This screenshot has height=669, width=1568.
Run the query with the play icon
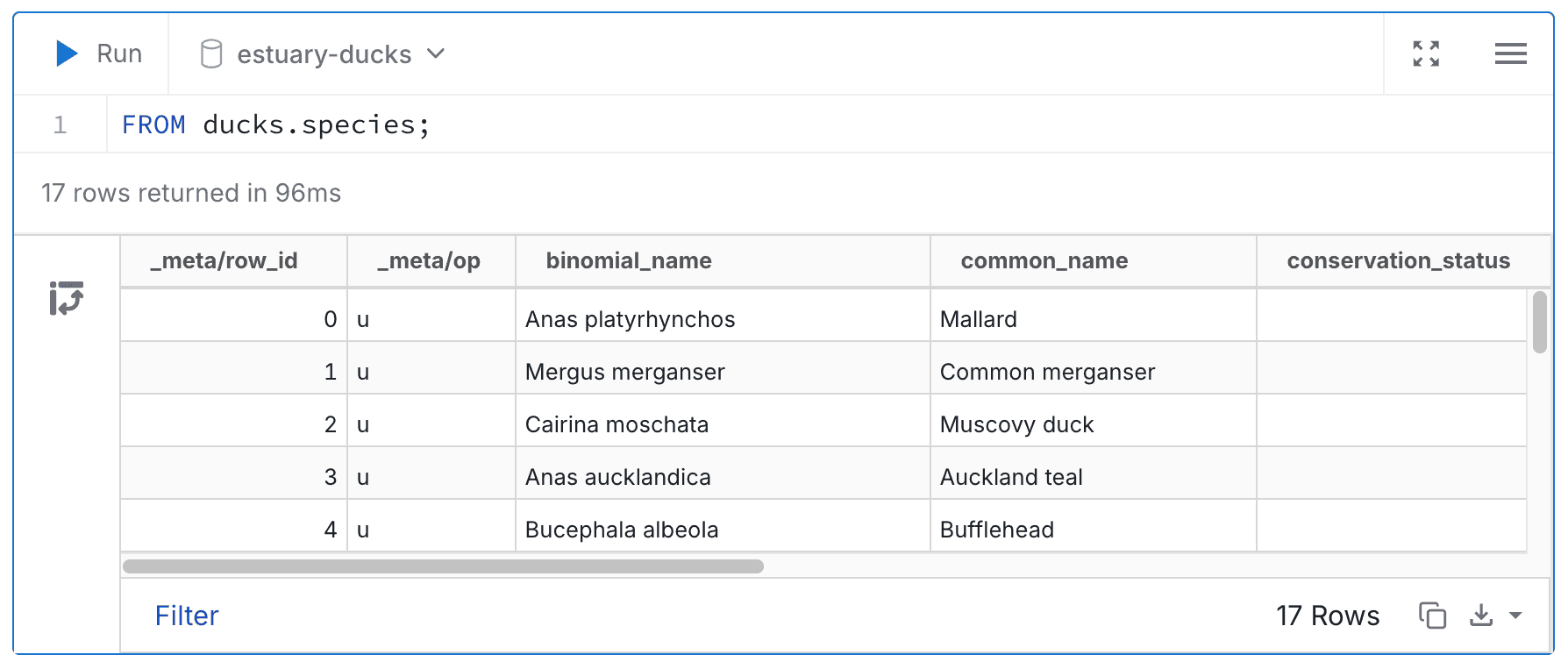68,53
